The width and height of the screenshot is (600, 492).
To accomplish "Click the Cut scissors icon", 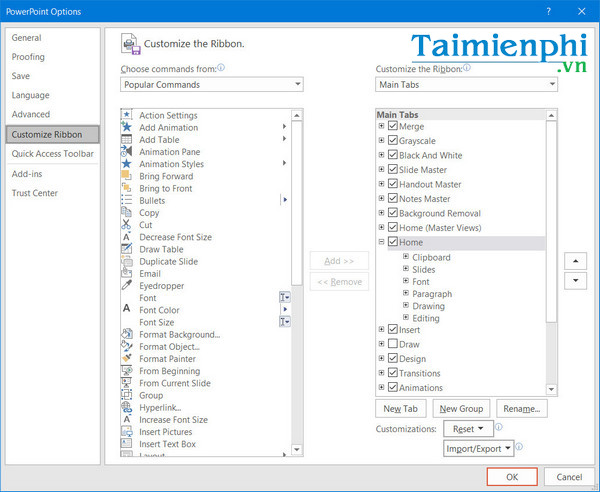I will [x=127, y=225].
